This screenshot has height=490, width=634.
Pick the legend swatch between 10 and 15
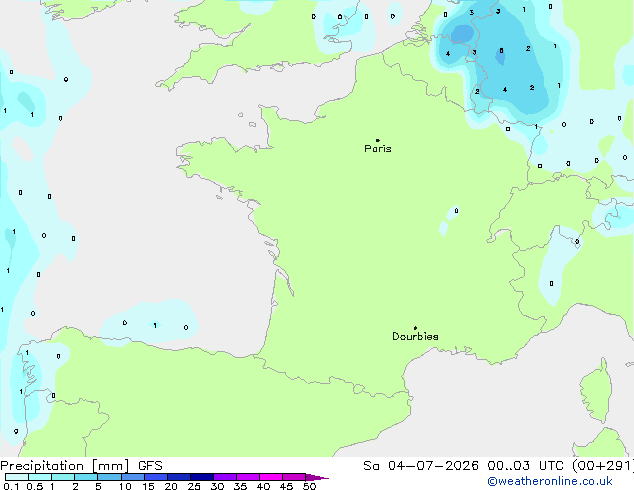(x=132, y=477)
